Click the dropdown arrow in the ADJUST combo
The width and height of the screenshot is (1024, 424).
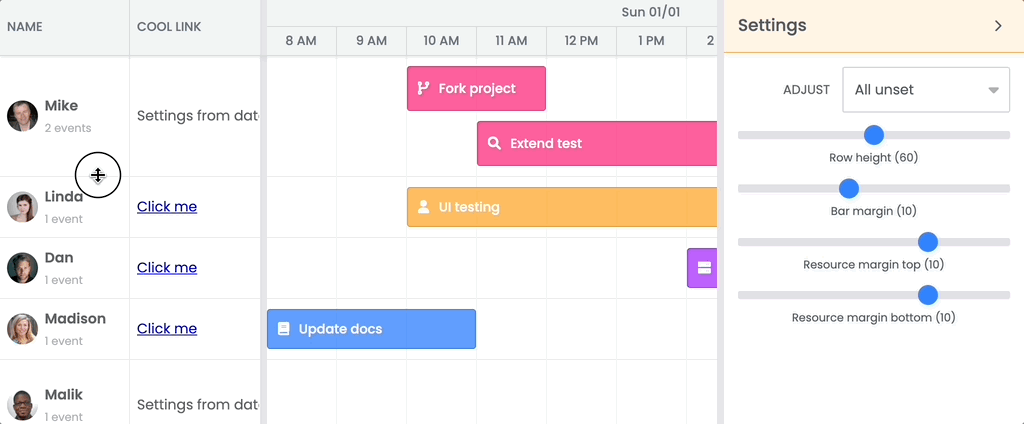coord(993,90)
